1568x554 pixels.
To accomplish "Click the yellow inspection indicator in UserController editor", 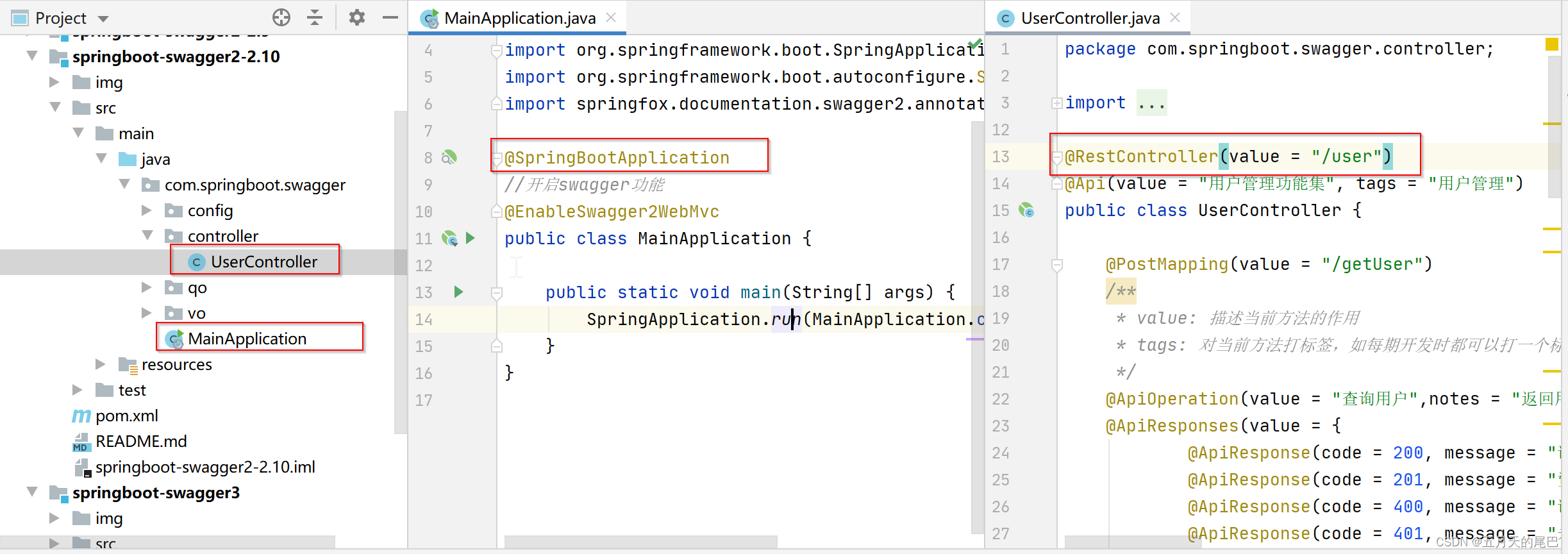I will point(1551,44).
